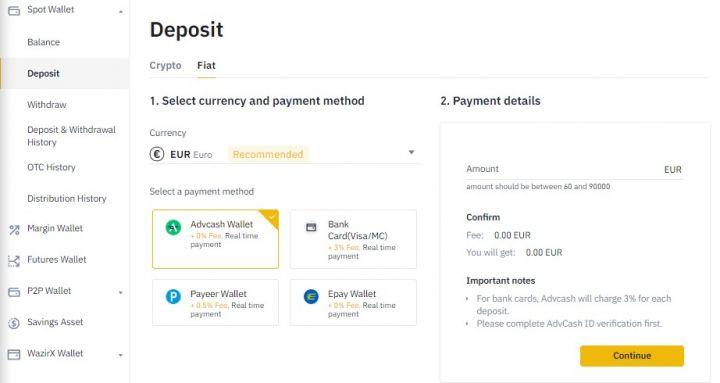
Task: Collapse the Spot Wallet section arrow
Action: point(121,11)
